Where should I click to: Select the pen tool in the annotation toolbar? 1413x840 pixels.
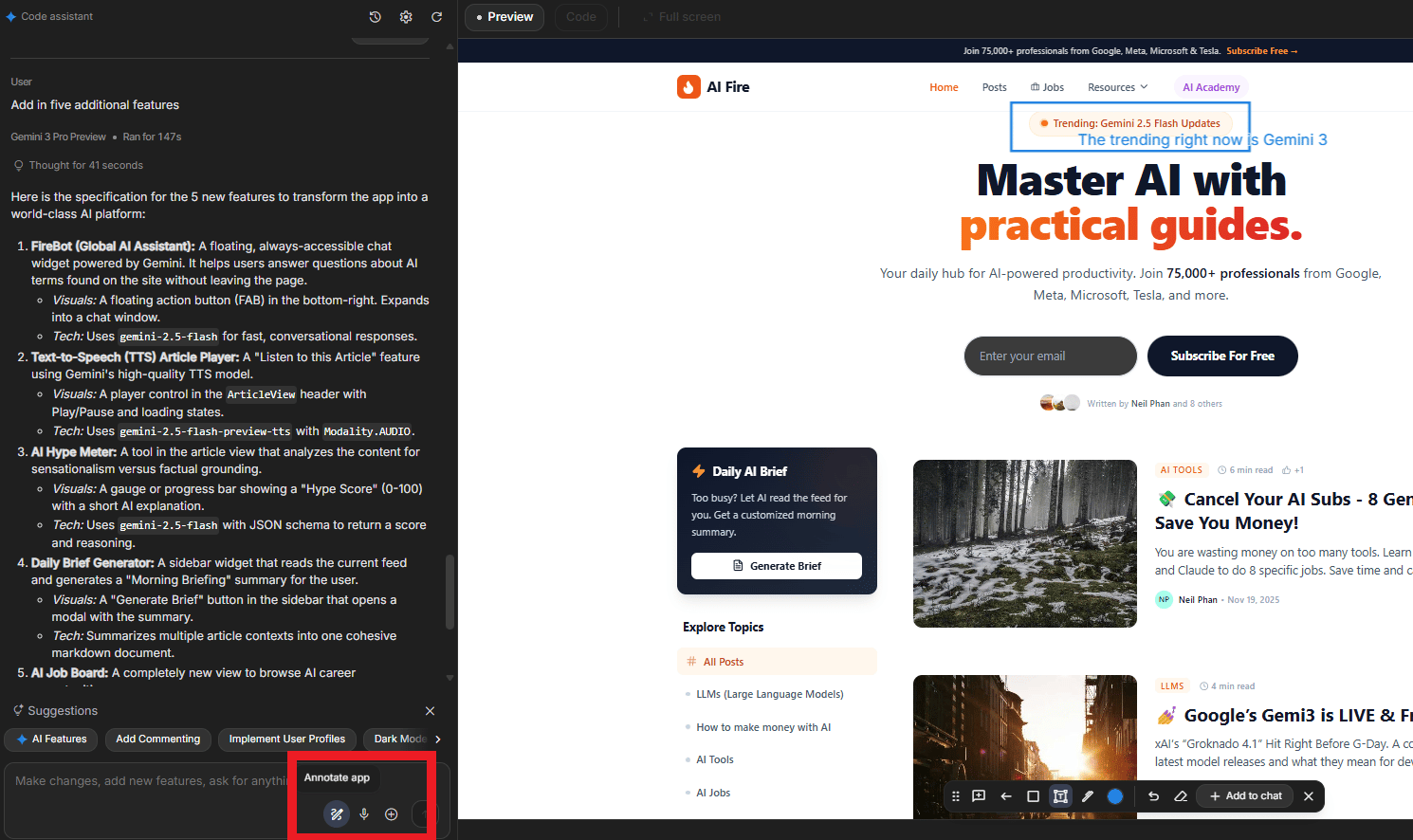(1088, 796)
